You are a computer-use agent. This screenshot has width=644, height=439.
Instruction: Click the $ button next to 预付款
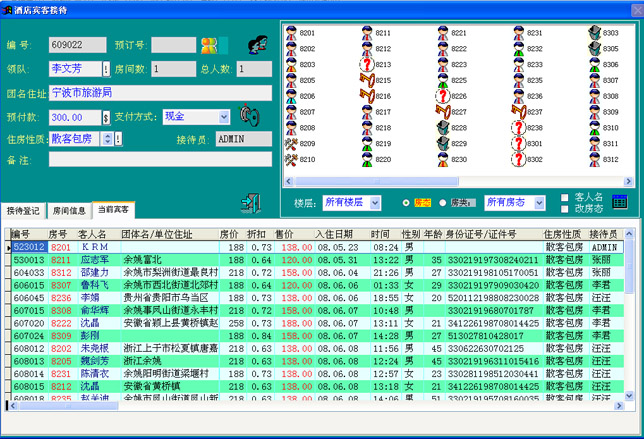[106, 118]
